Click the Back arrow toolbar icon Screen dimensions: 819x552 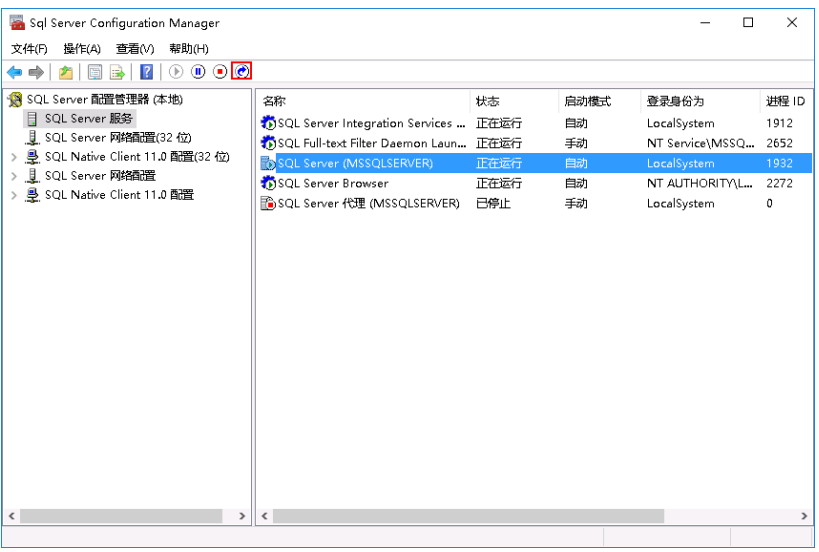tap(15, 72)
